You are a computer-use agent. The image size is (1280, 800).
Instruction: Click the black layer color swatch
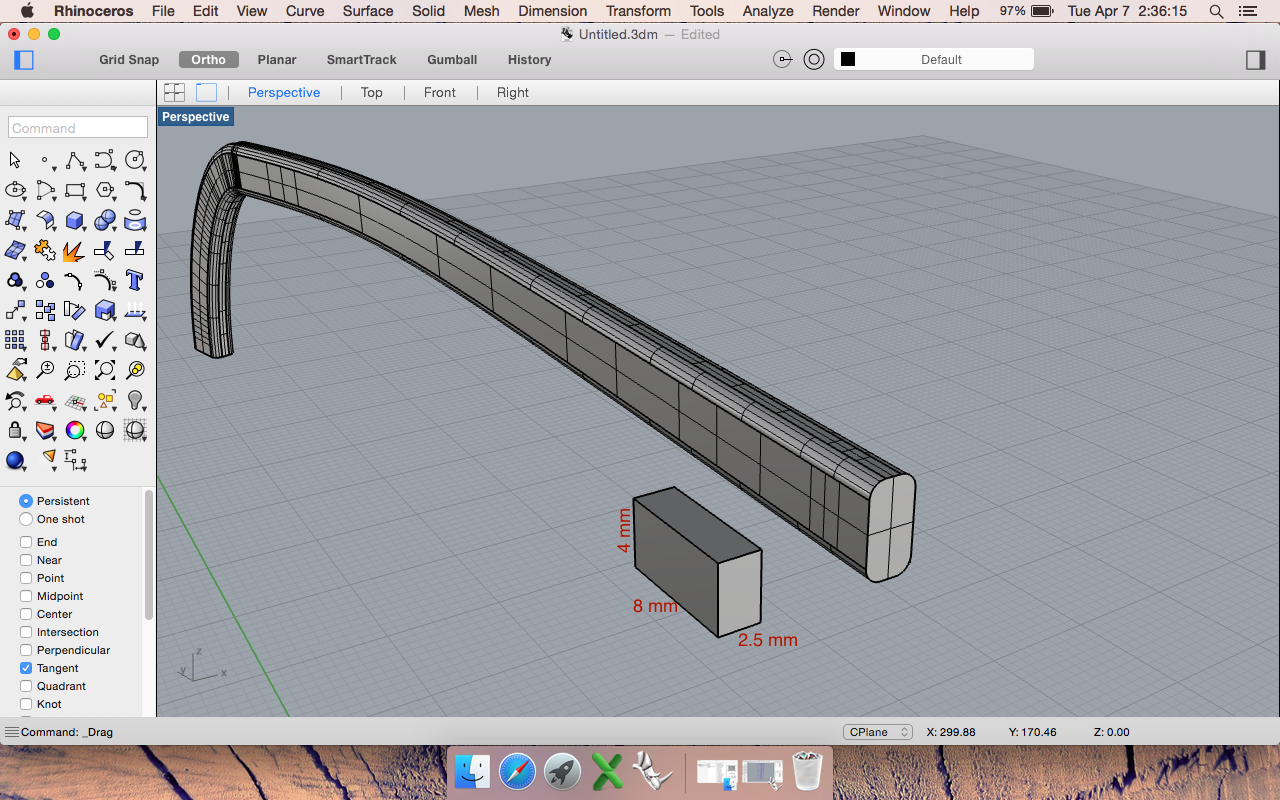click(848, 60)
